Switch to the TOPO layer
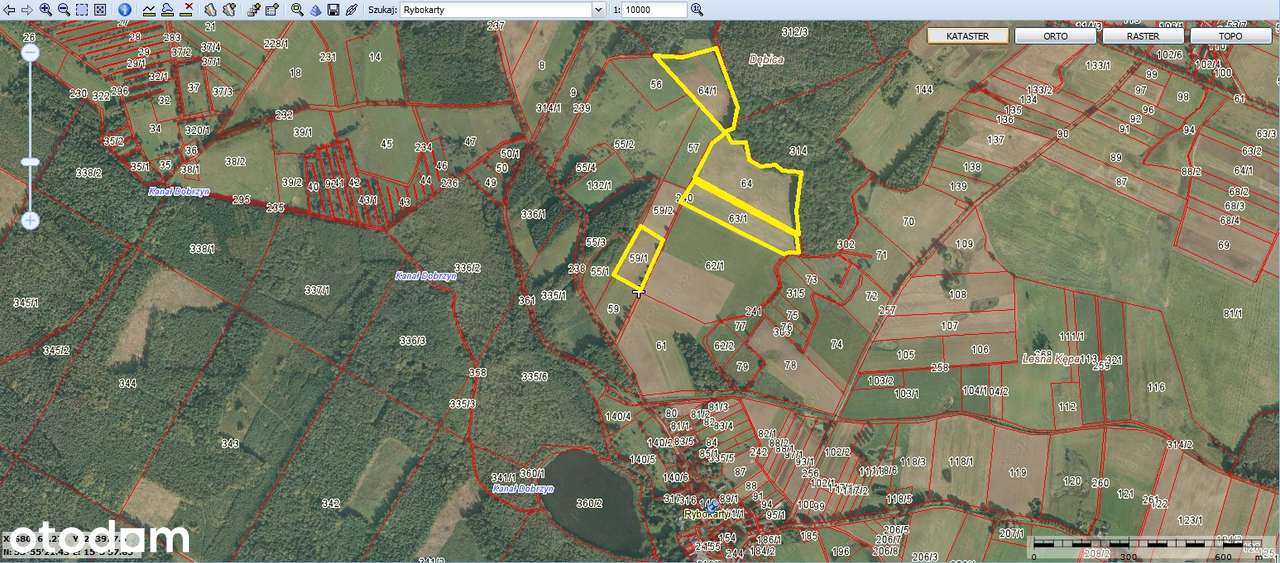The image size is (1280, 563). [x=1231, y=36]
